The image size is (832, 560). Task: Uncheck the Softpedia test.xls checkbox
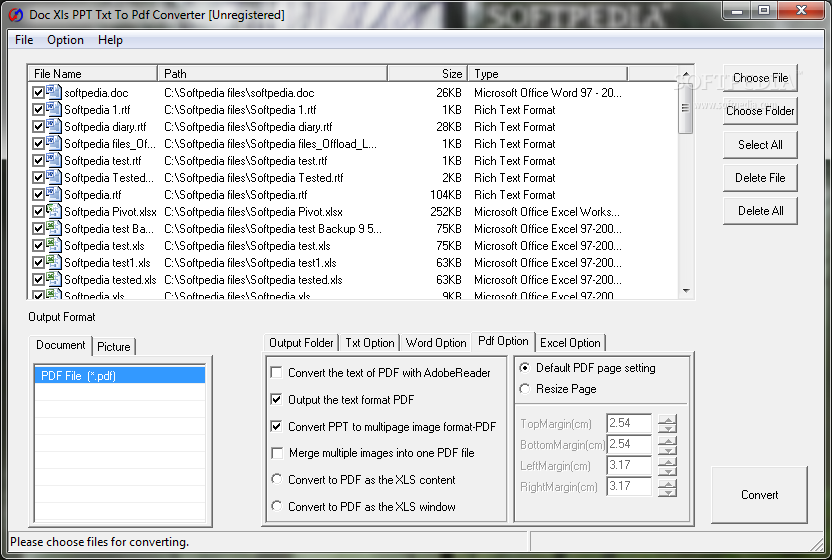(x=38, y=246)
